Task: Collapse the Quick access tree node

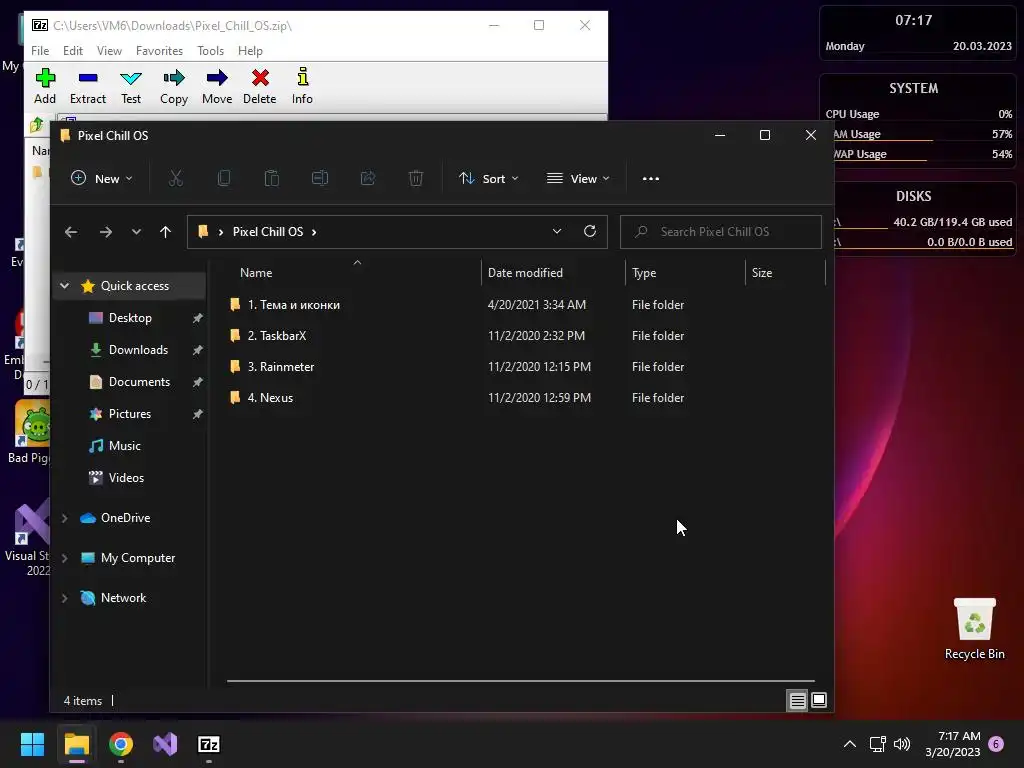Action: [x=65, y=285]
